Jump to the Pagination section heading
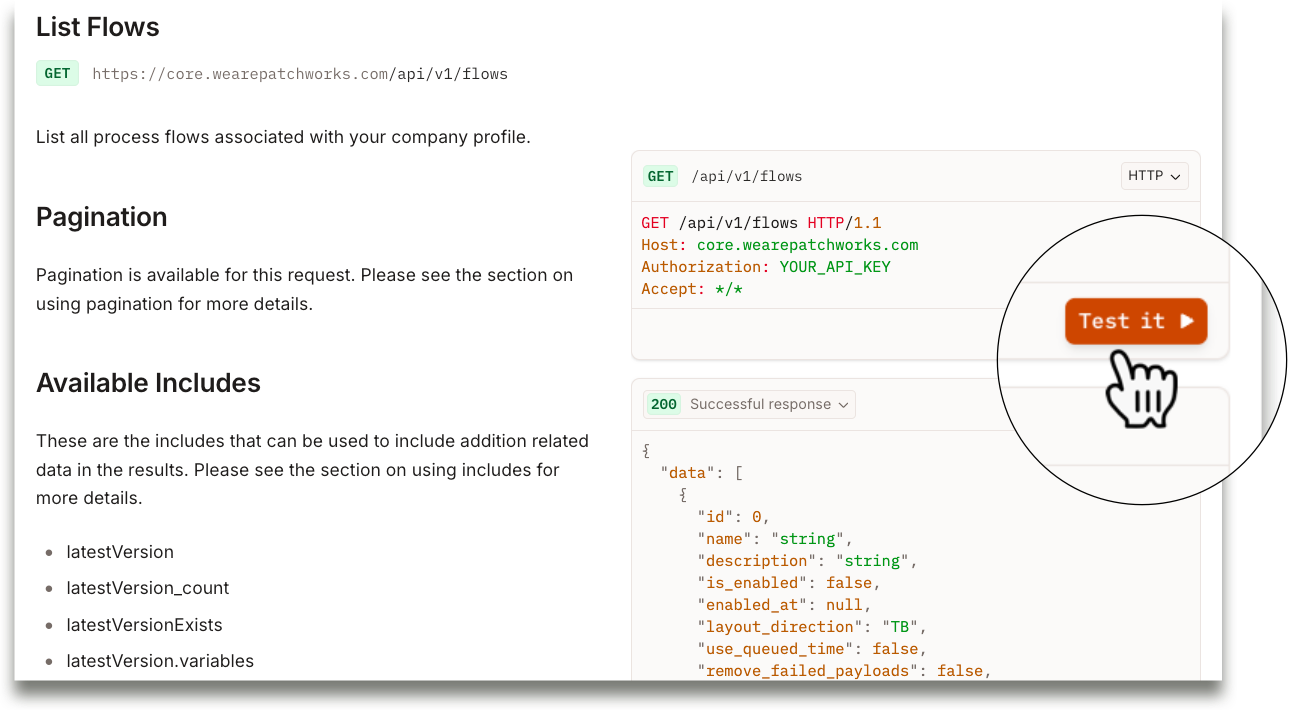 click(101, 217)
